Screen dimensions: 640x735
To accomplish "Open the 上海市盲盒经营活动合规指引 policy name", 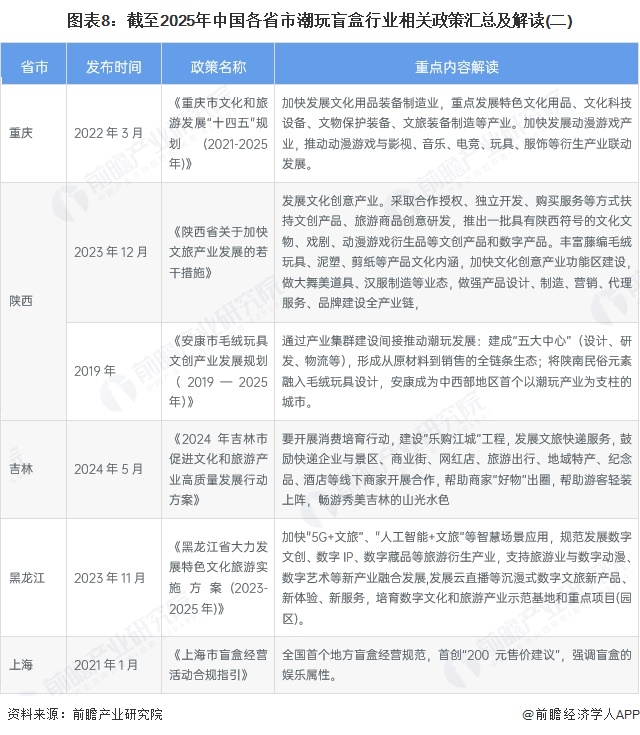I will (217, 664).
